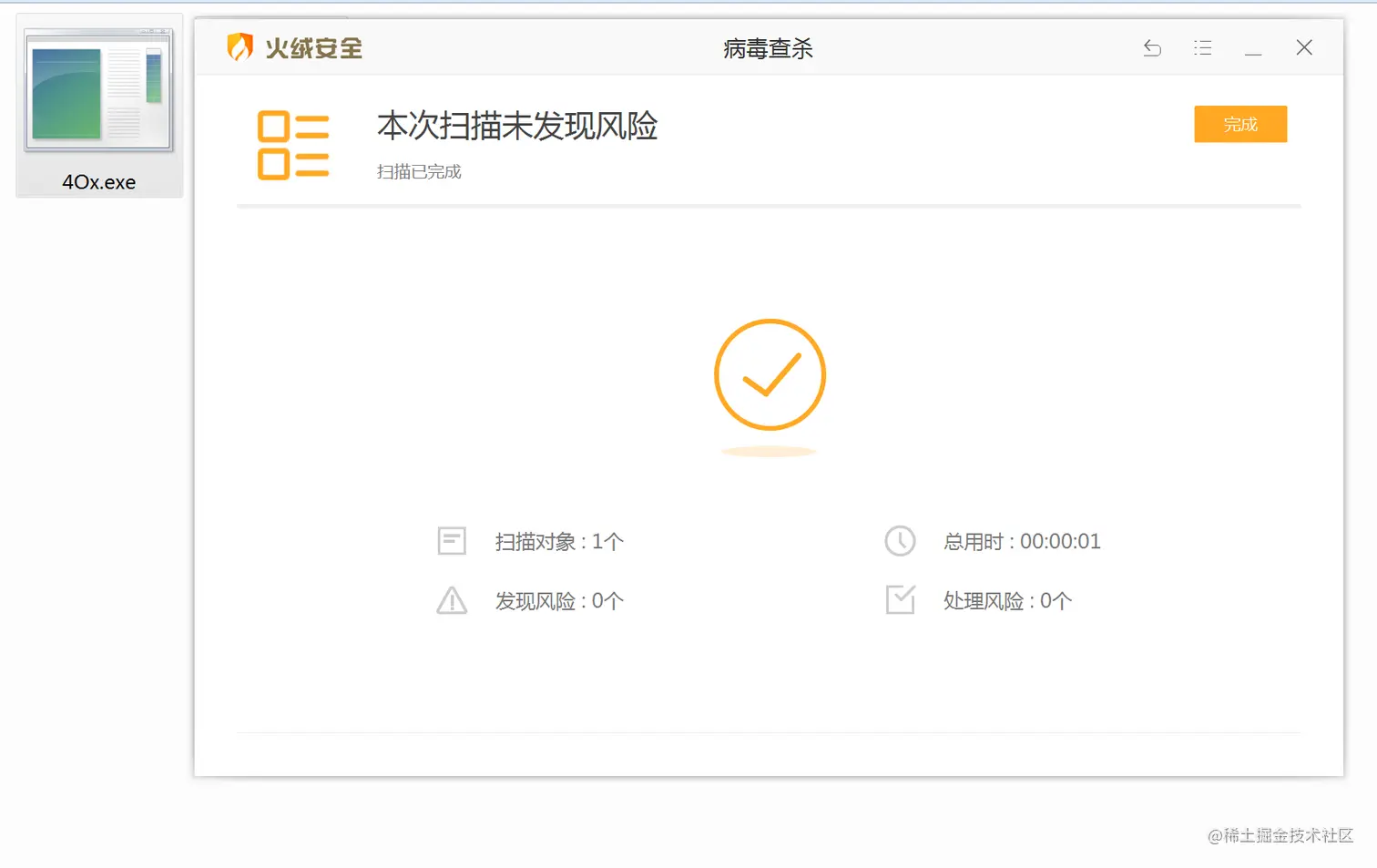
Task: Click the 发现风险：0个 text
Action: [x=559, y=601]
